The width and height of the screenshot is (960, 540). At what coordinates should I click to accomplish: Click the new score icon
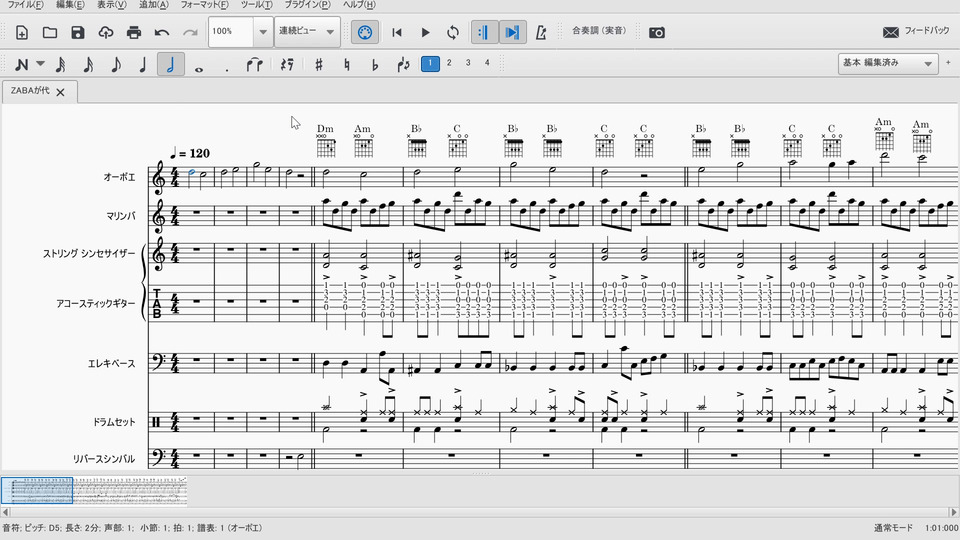(22, 32)
